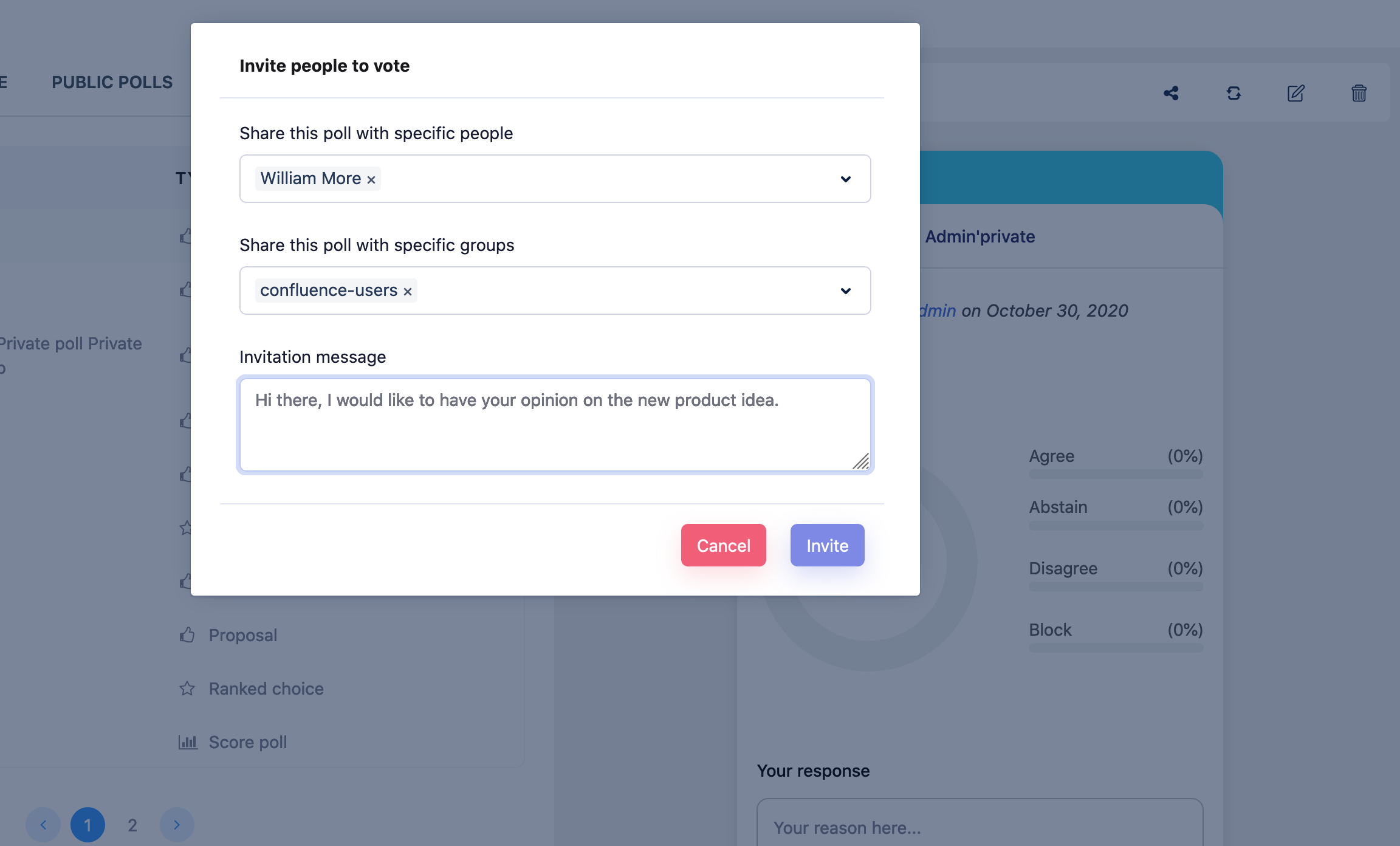Image resolution: width=1400 pixels, height=846 pixels.
Task: Expand the specific people dropdown arrow
Action: pos(845,179)
